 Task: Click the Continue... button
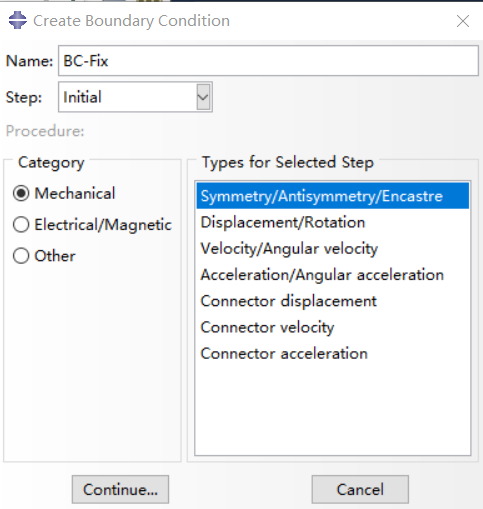[x=120, y=489]
